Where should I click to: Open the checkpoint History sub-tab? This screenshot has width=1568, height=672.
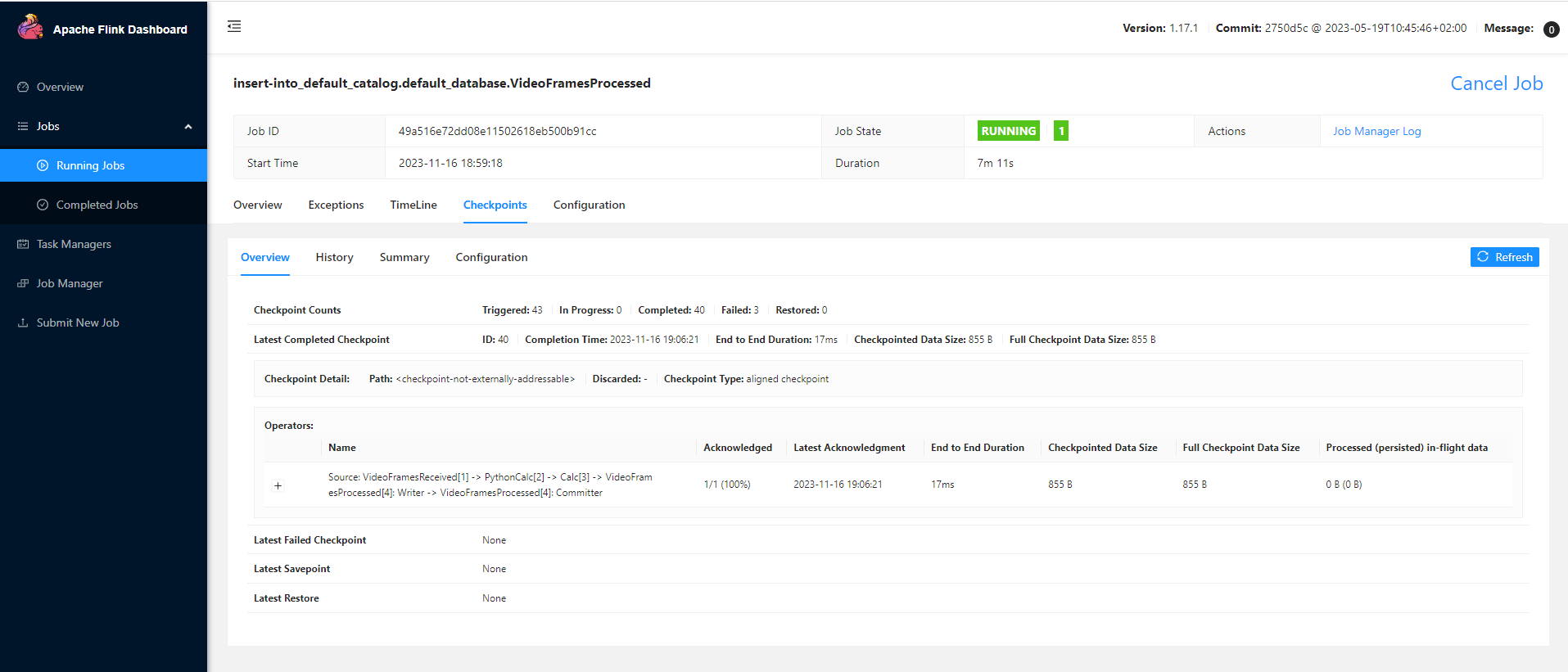click(x=335, y=257)
